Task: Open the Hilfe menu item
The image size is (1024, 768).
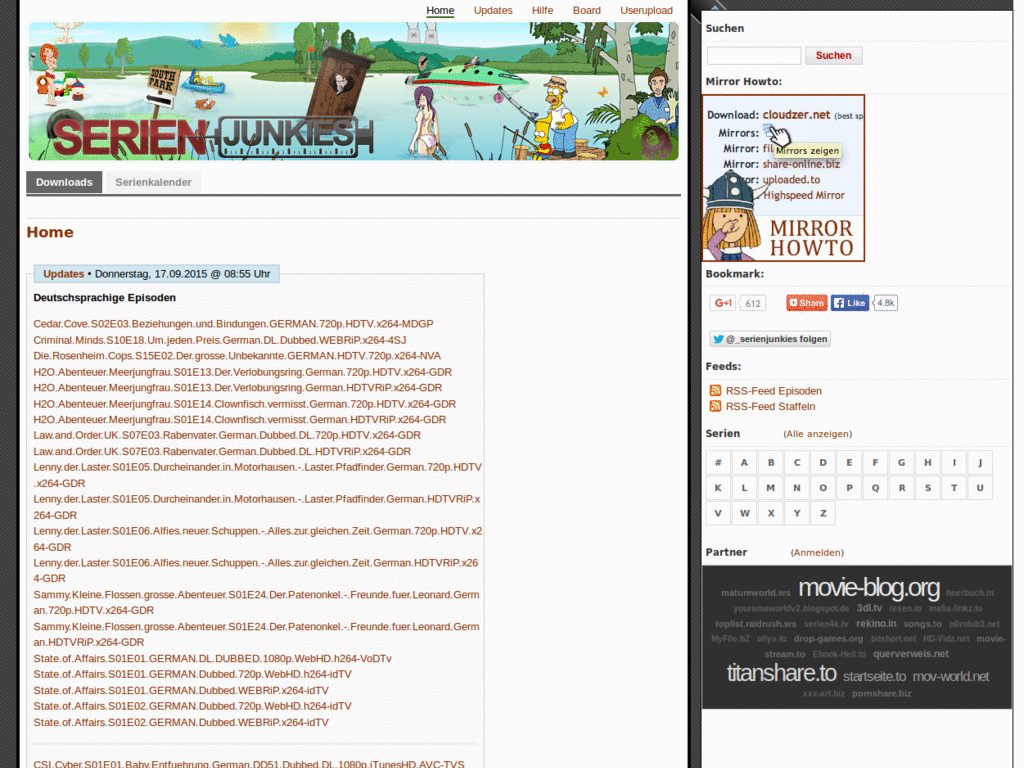Action: point(542,10)
